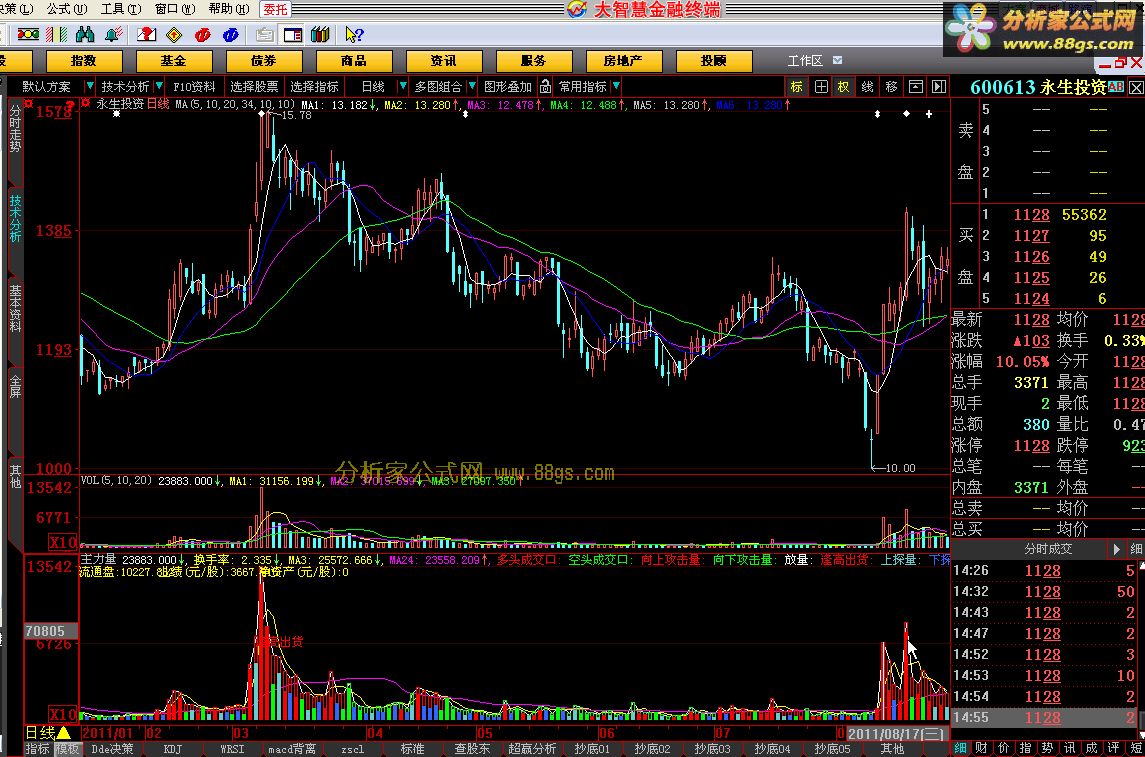Expand the 默认方案 dropdown arrow

[x=90, y=87]
